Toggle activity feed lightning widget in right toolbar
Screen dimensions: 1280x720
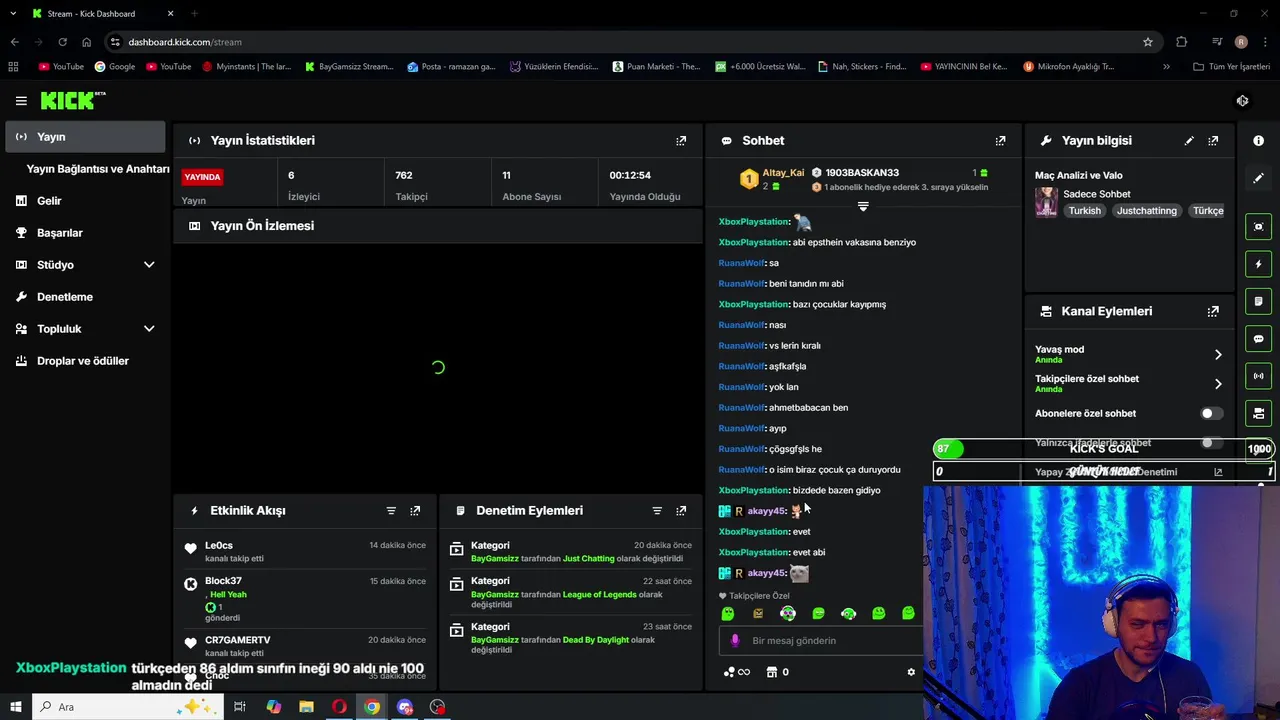[x=1258, y=264]
